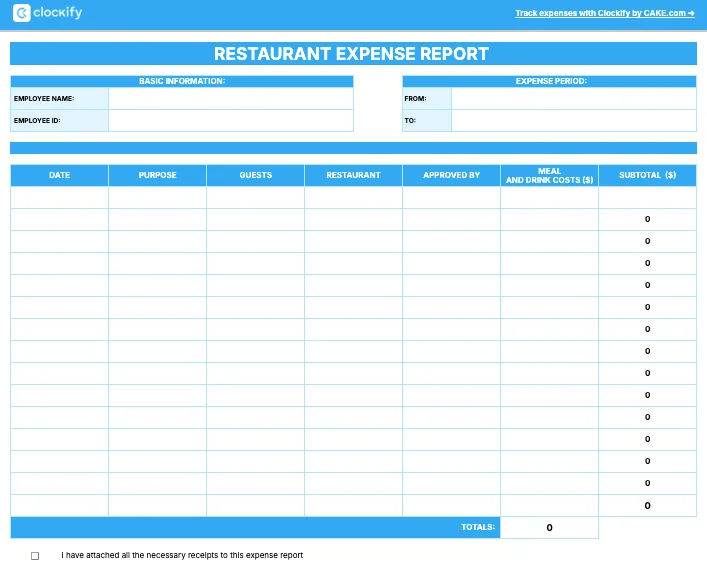This screenshot has width=707, height=572.
Task: Click the MEAL AND DRINK COSTS header
Action: (x=550, y=175)
